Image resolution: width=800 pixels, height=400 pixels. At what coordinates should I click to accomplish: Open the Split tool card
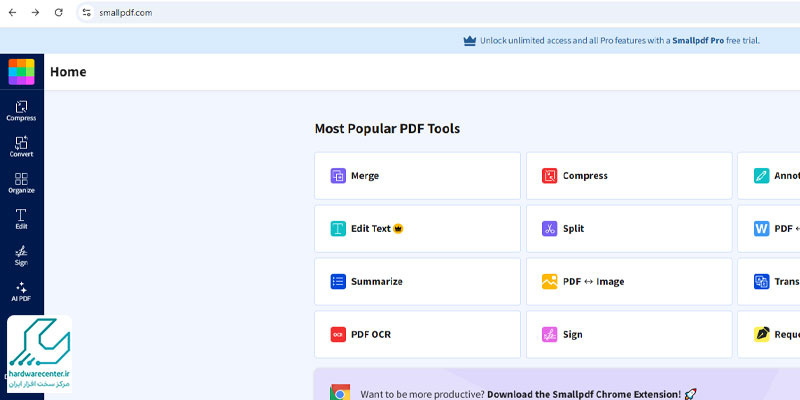[629, 229]
